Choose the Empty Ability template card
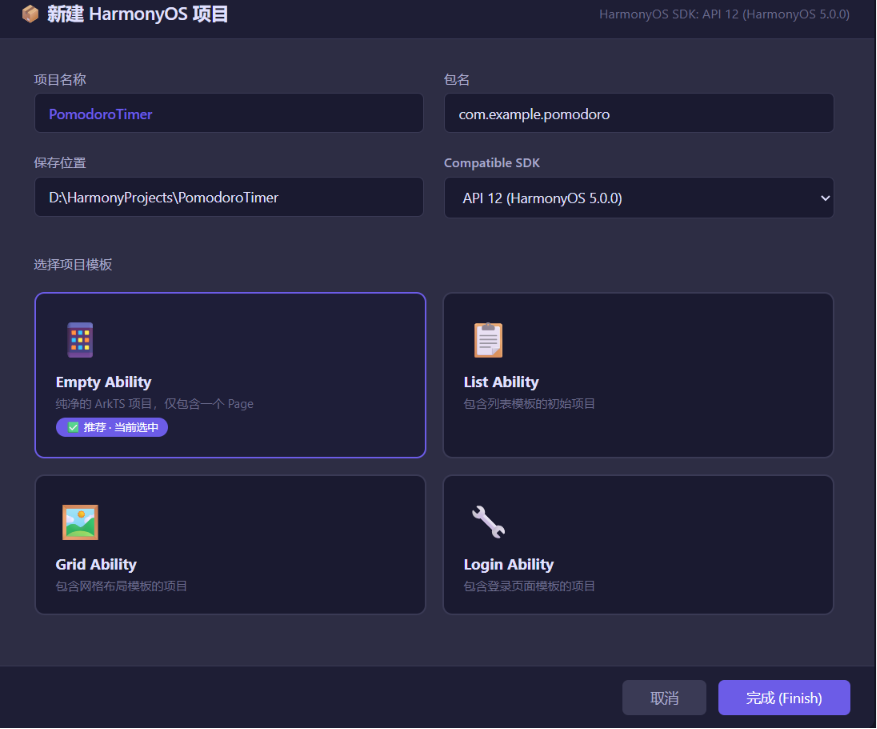Image resolution: width=877 pixels, height=729 pixels. 230,375
